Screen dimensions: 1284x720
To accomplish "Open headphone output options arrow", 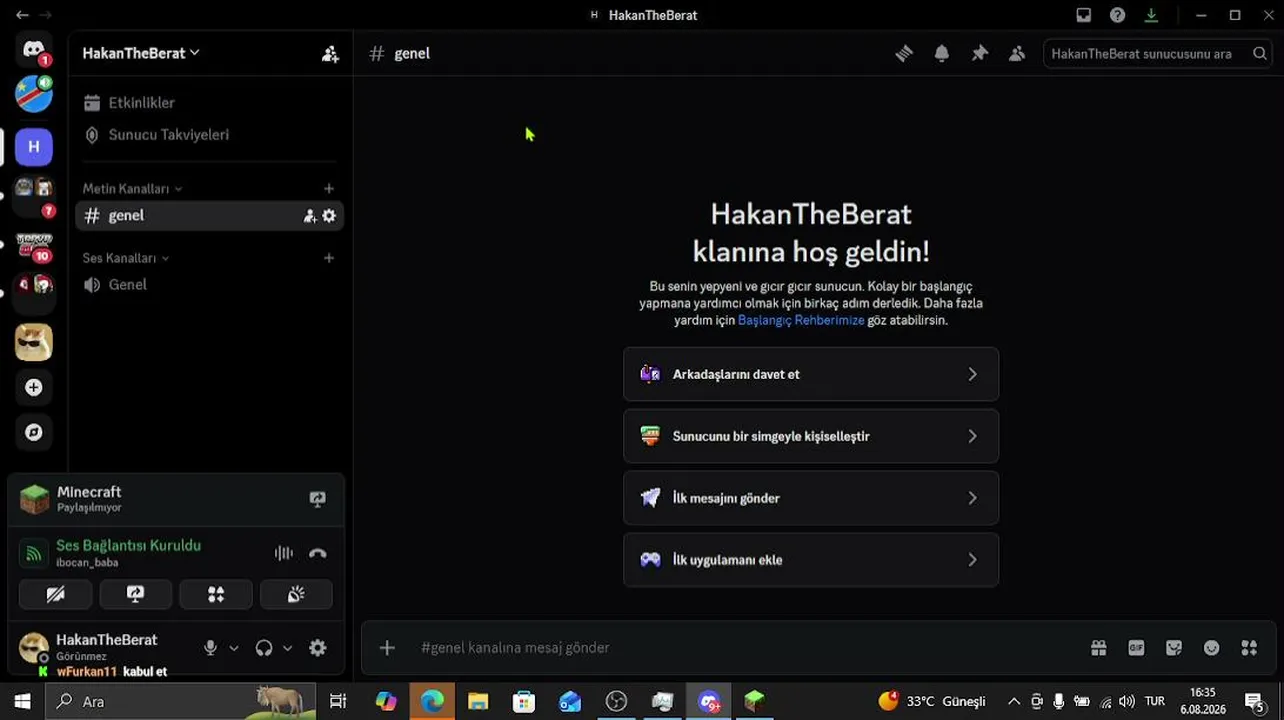I will (287, 648).
